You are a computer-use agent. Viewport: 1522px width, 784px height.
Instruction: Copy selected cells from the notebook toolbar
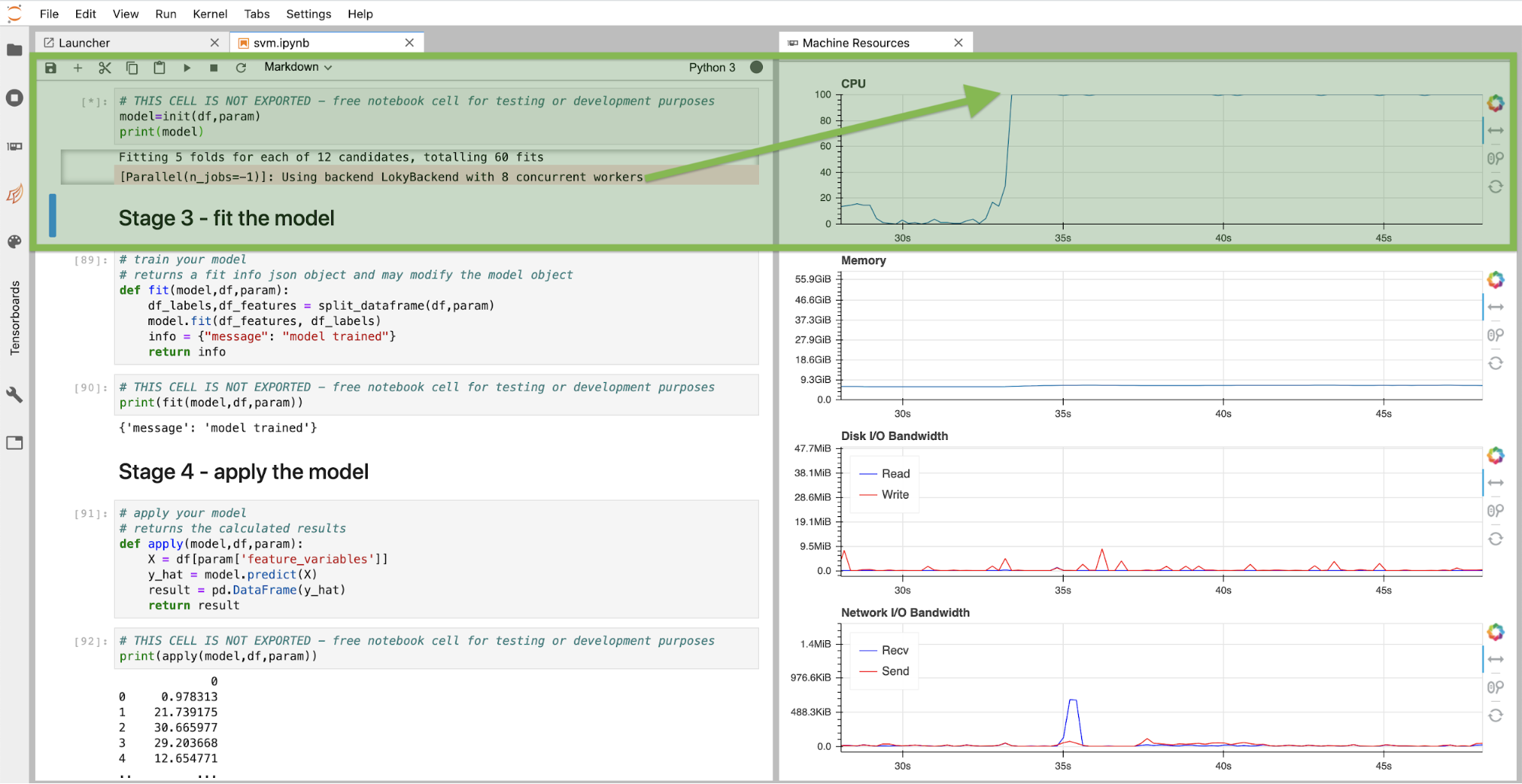point(132,68)
